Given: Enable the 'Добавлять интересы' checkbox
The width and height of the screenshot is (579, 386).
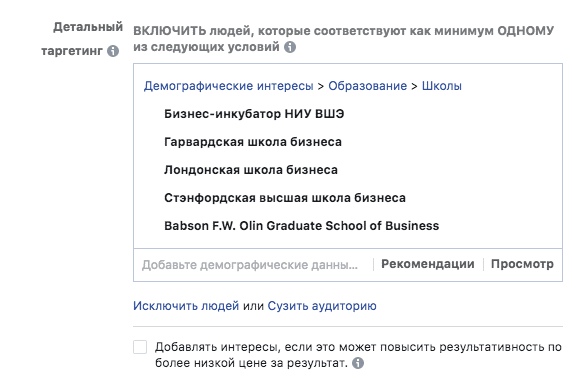Looking at the screenshot, I should click(x=140, y=347).
